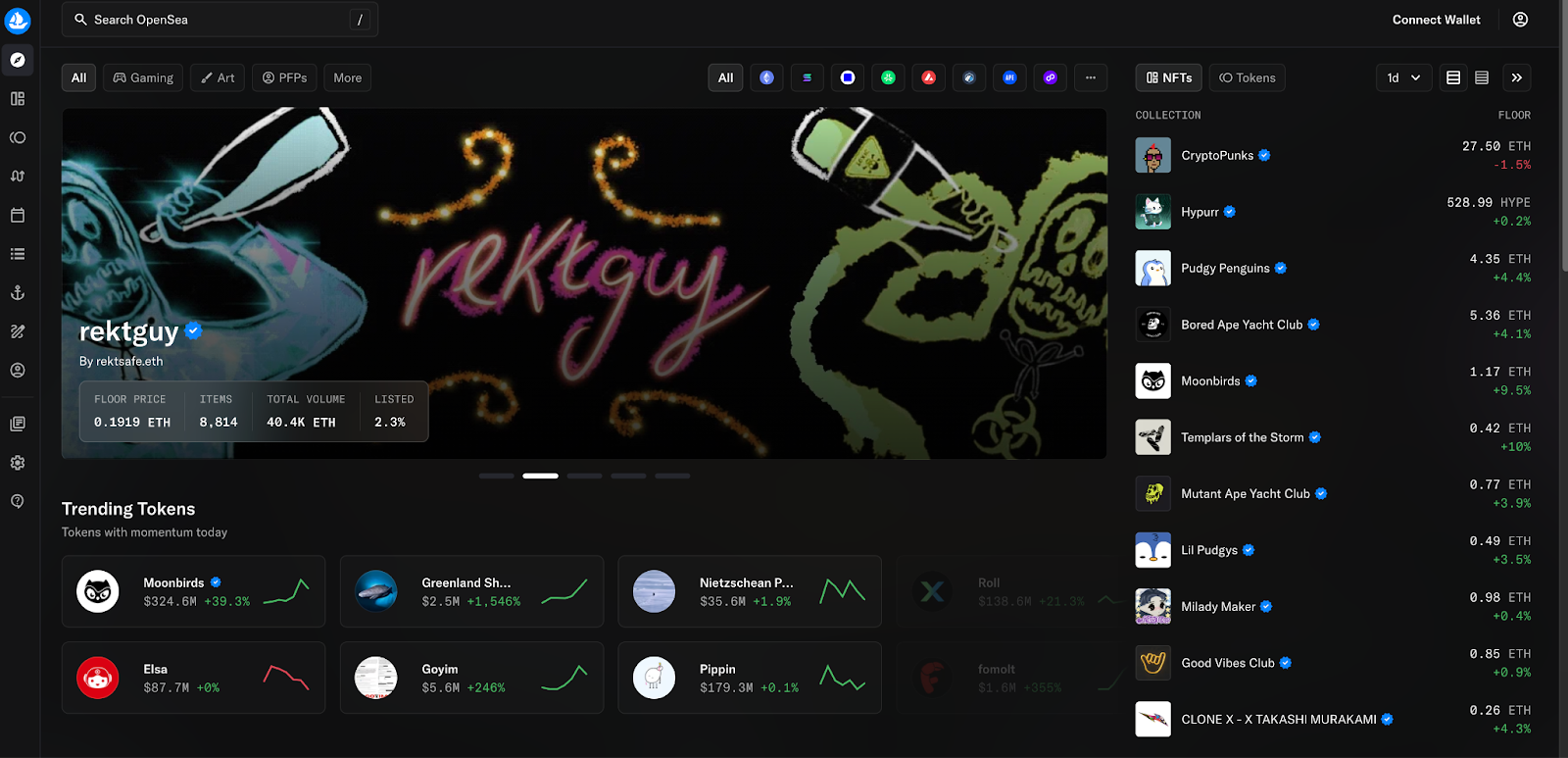Filter by Ethereum chain icon

(766, 78)
